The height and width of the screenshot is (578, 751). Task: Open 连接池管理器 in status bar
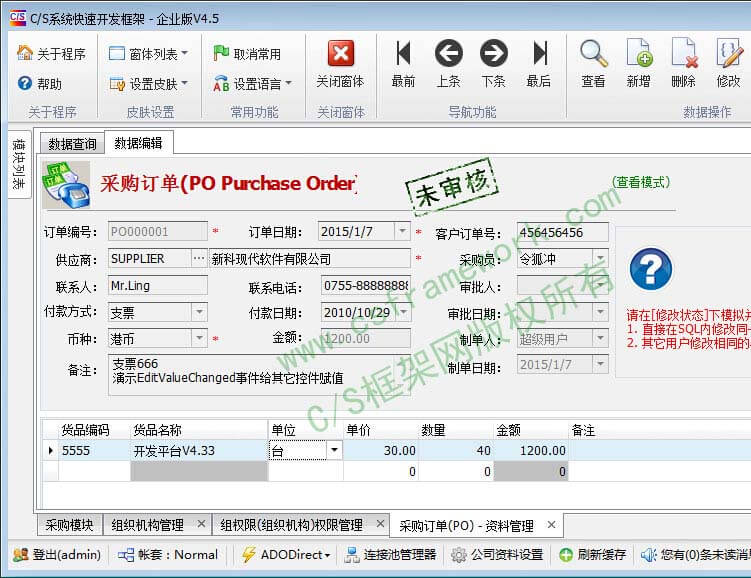(x=390, y=554)
